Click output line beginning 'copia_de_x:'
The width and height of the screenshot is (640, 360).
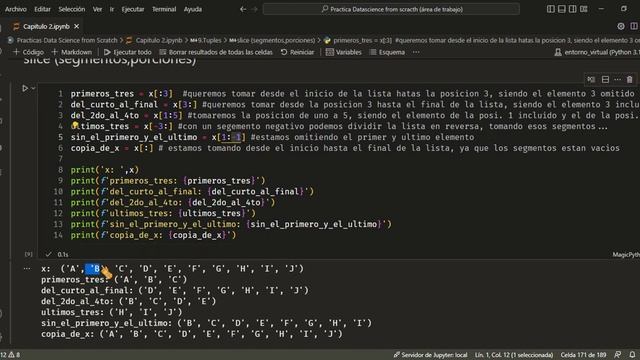192,334
